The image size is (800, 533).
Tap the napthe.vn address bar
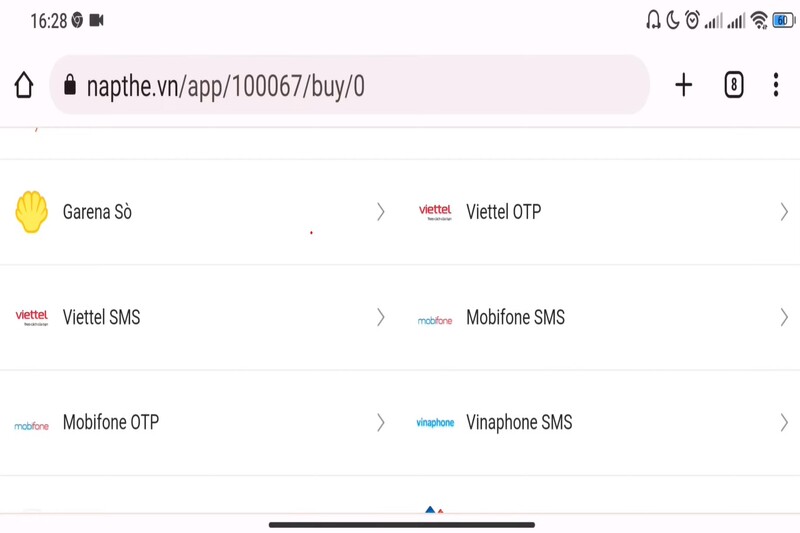350,86
